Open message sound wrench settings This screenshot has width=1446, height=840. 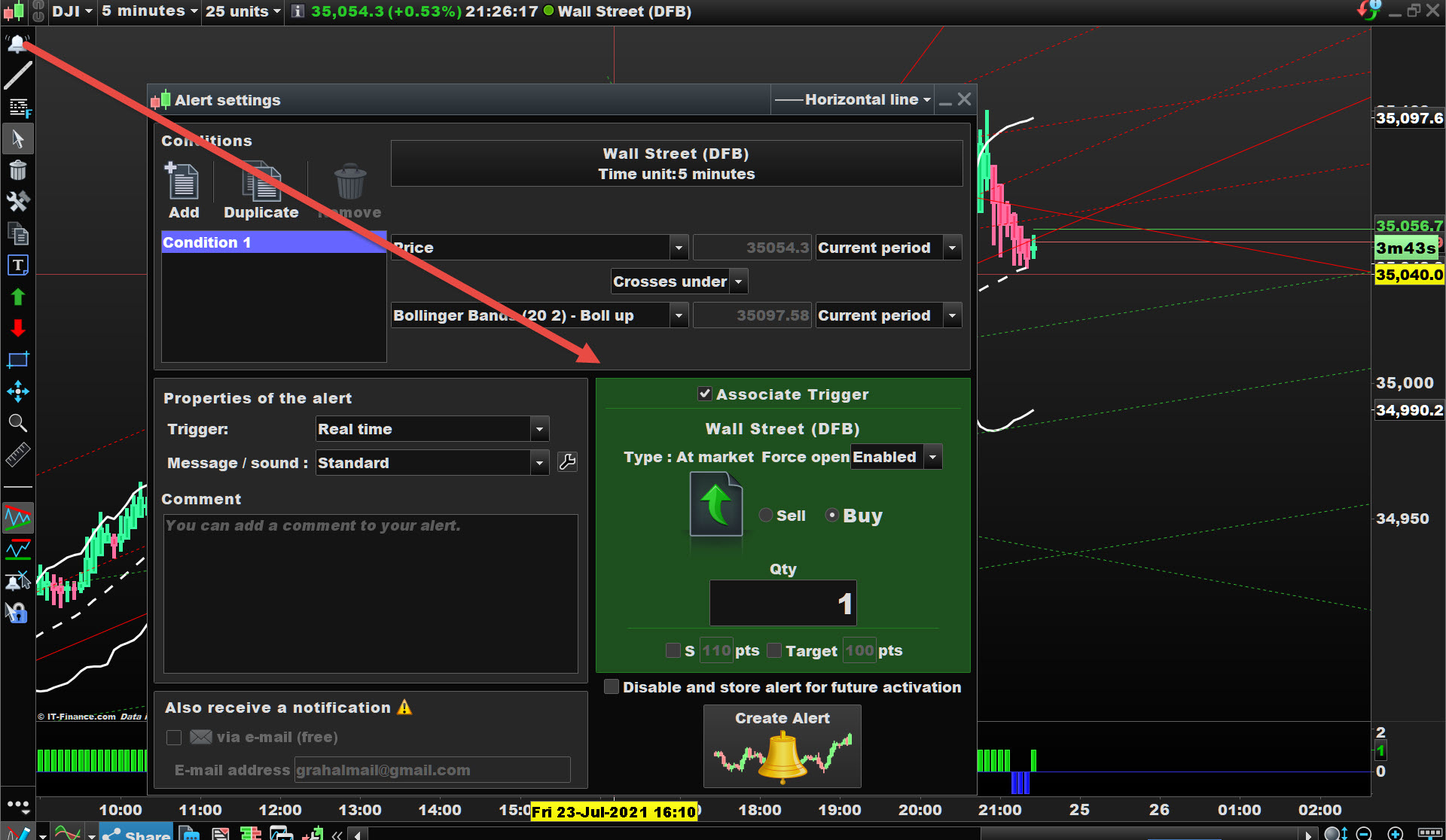pos(567,462)
